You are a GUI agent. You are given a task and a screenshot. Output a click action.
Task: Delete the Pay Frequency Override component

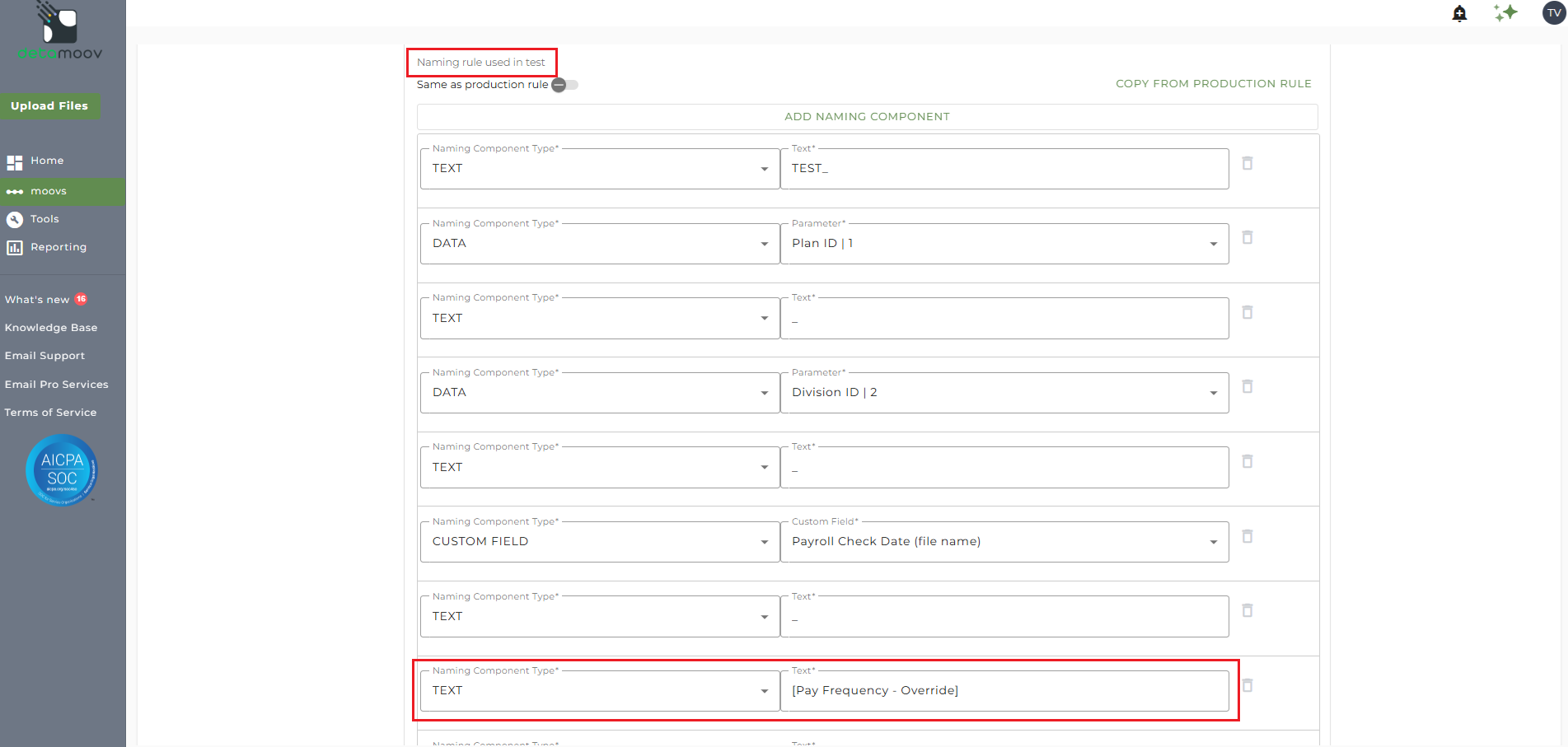pyautogui.click(x=1247, y=685)
